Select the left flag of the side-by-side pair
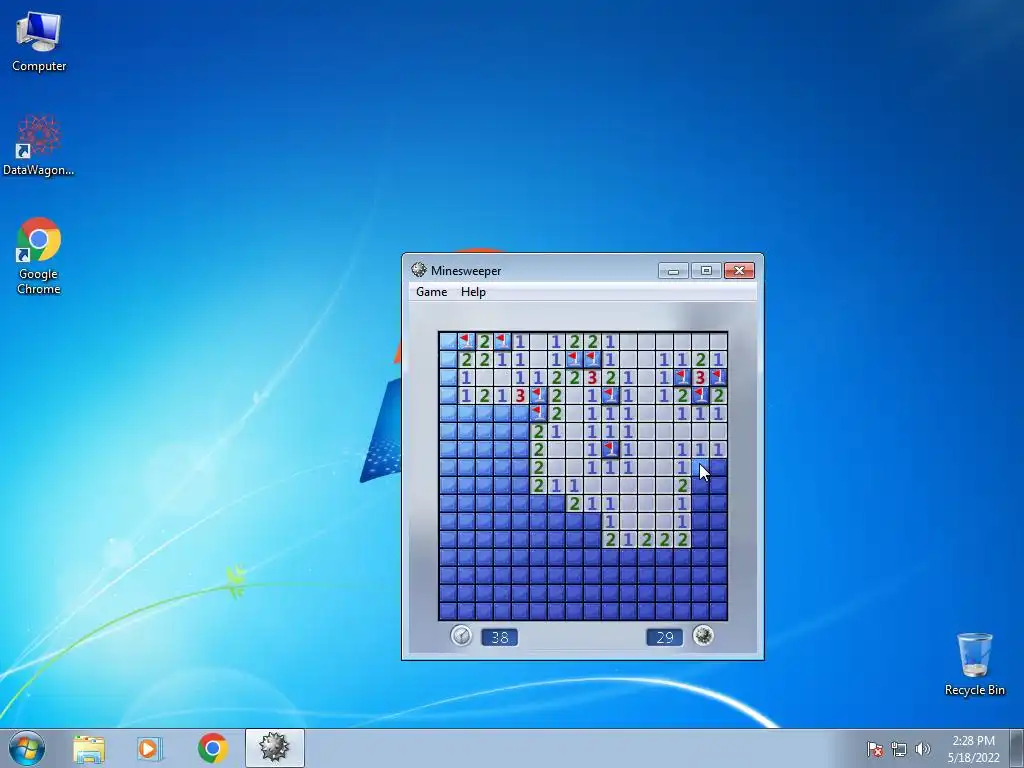Image resolution: width=1024 pixels, height=768 pixels. tap(574, 359)
